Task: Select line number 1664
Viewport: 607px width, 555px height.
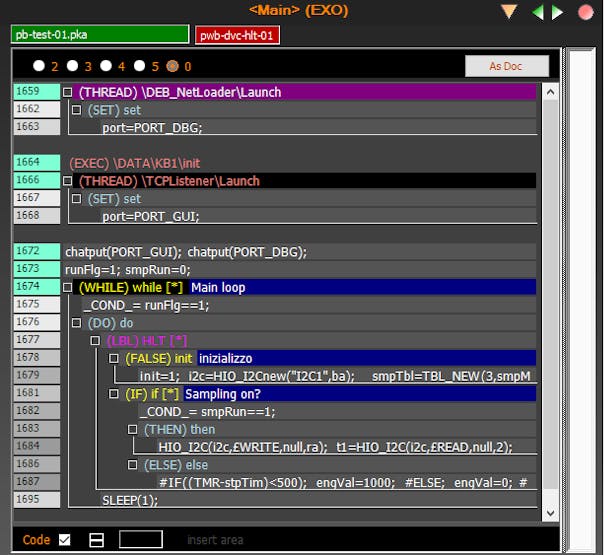Action: [x=37, y=163]
